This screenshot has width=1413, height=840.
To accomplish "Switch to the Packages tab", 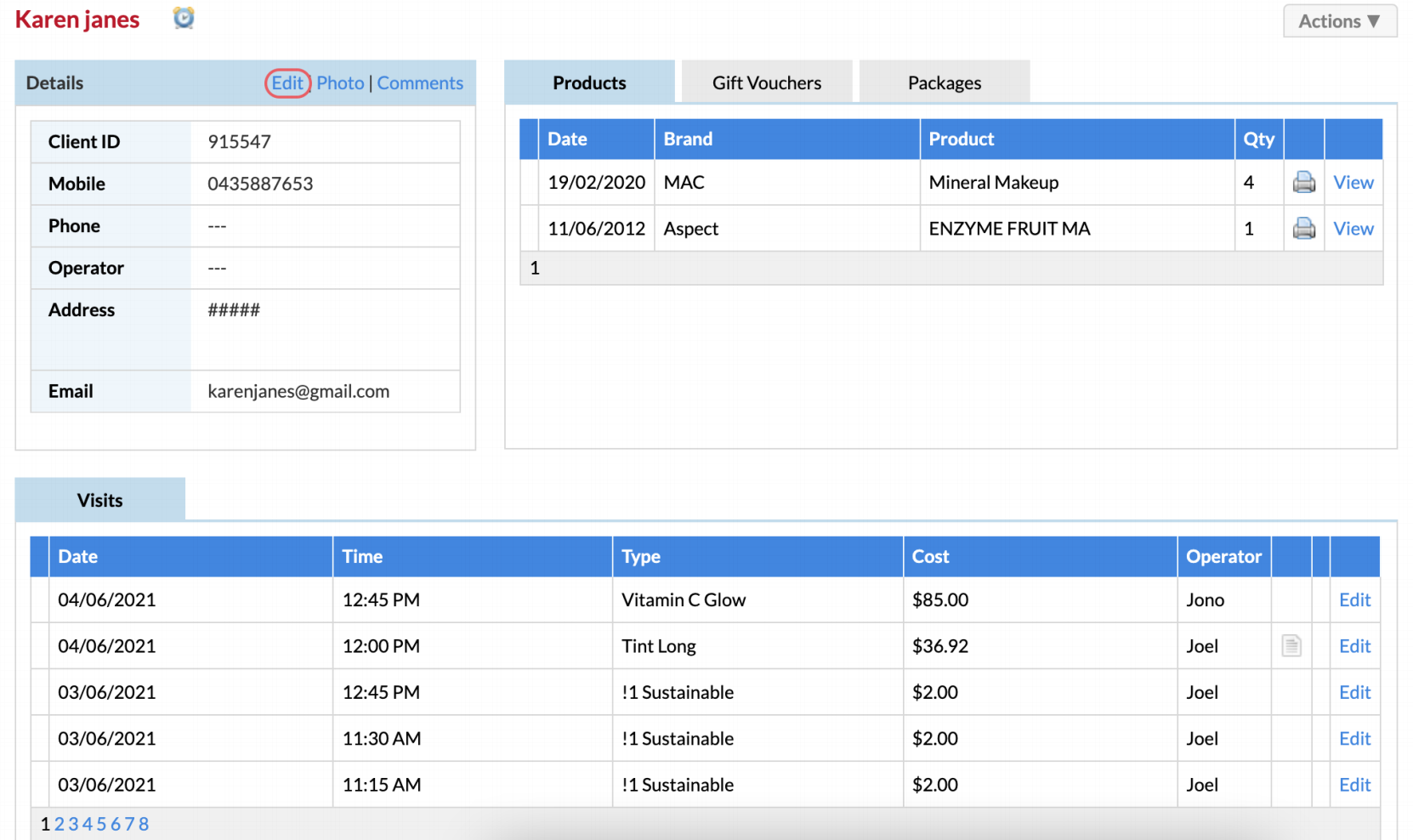I will (x=944, y=82).
